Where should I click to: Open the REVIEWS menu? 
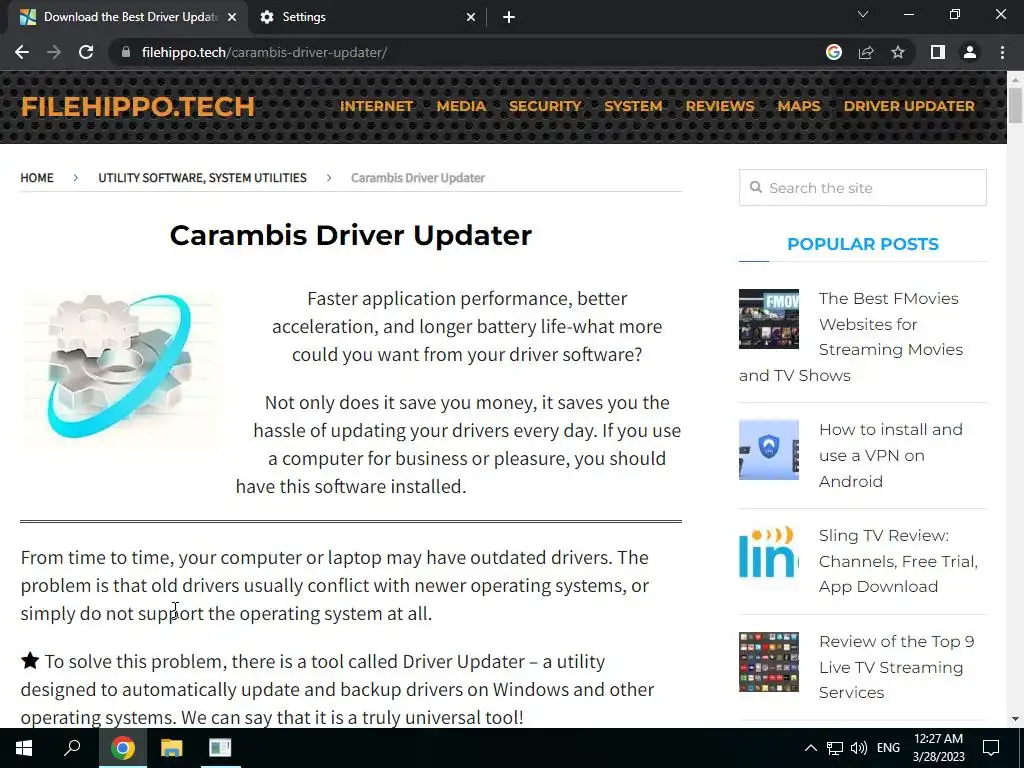click(720, 106)
